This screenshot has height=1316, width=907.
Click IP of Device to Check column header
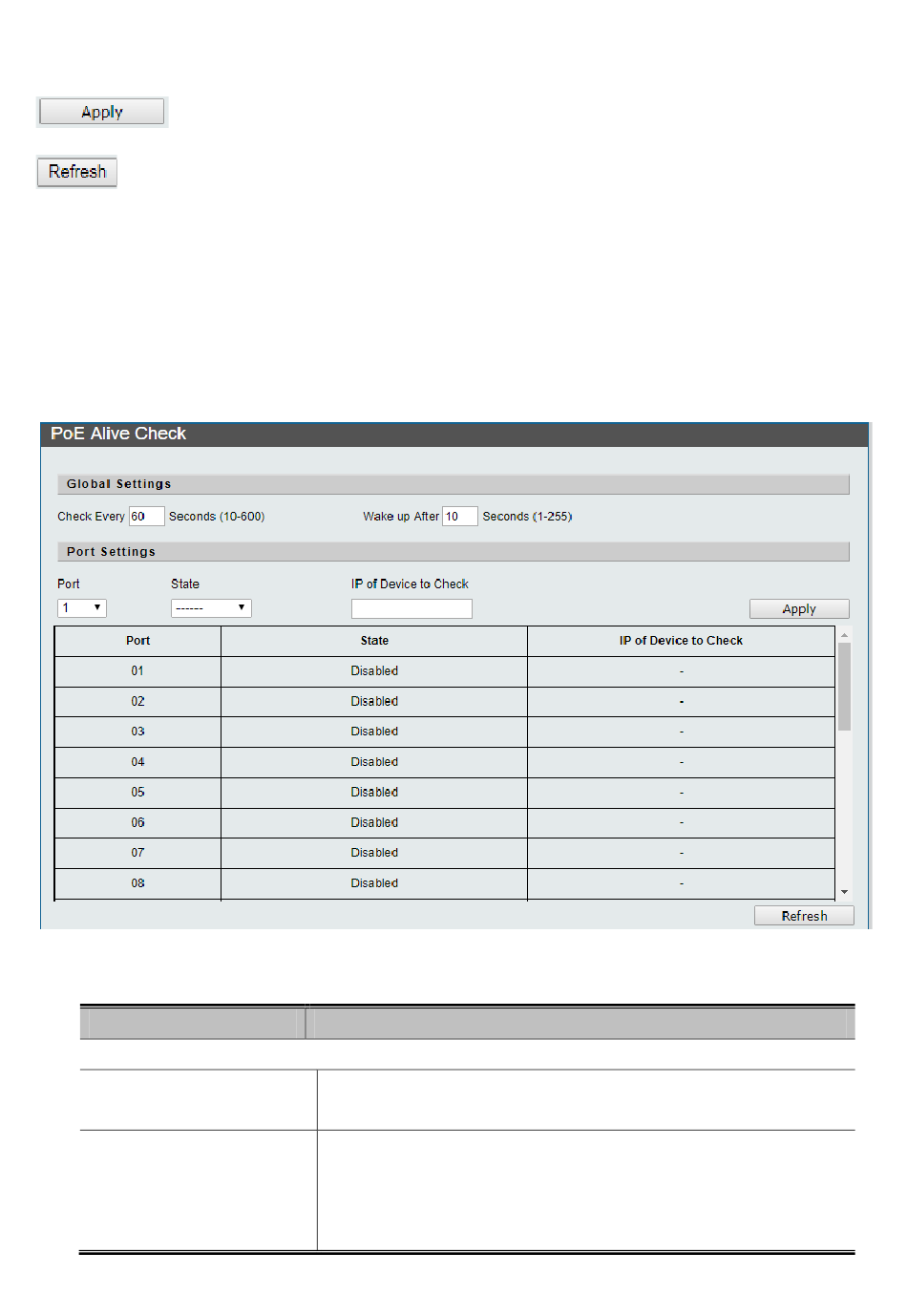click(x=681, y=641)
